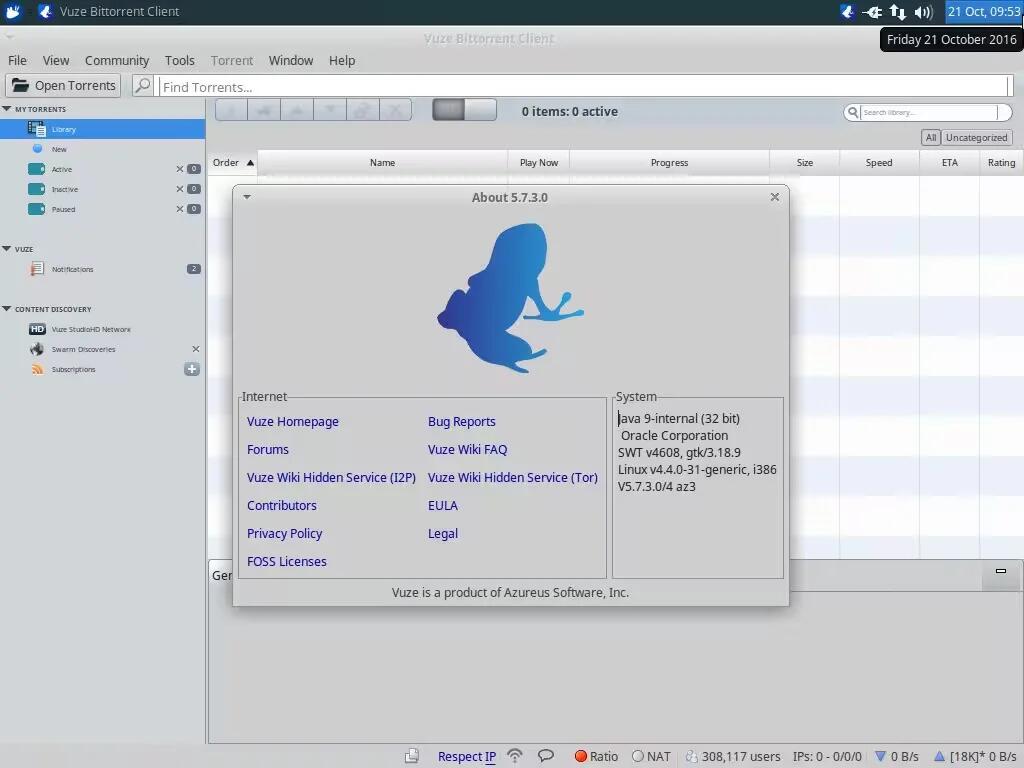This screenshot has width=1024, height=768.
Task: Focus the Find Torrents search field
Action: point(584,86)
